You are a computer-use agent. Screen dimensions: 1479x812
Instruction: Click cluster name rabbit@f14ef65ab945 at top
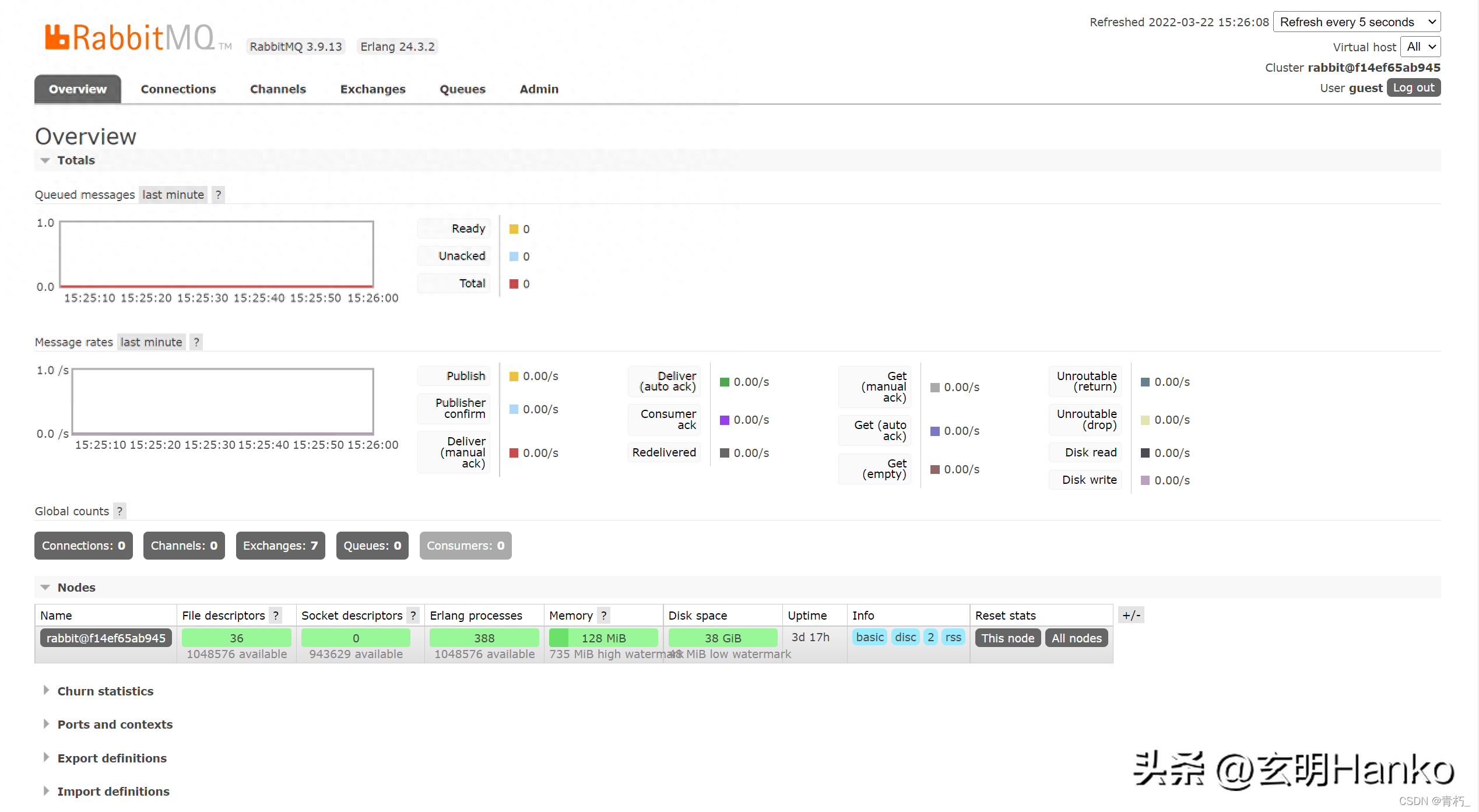coord(1373,68)
